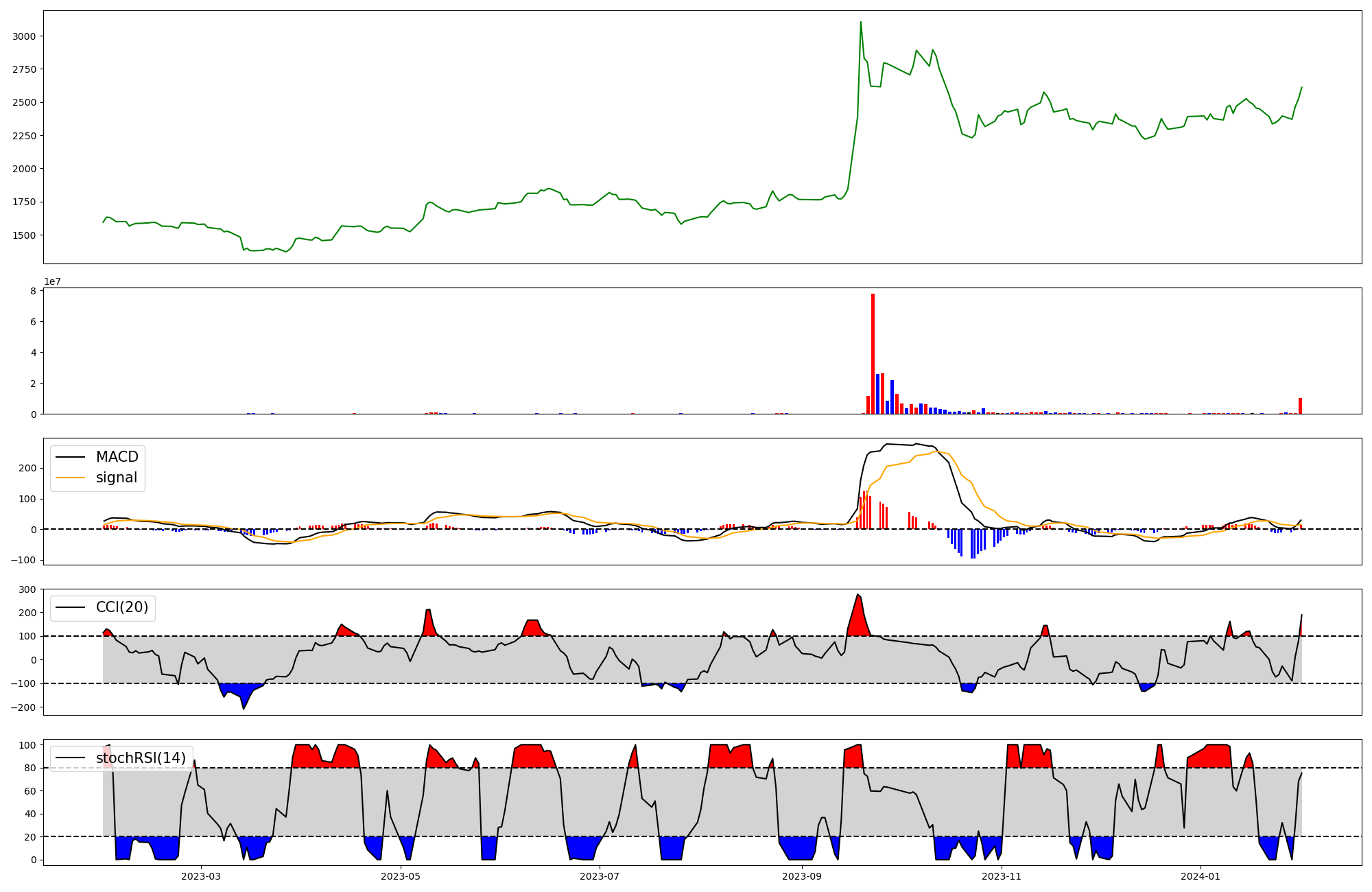Click the signal legend label
Viewport: 1372px width, 892px height.
(x=116, y=478)
